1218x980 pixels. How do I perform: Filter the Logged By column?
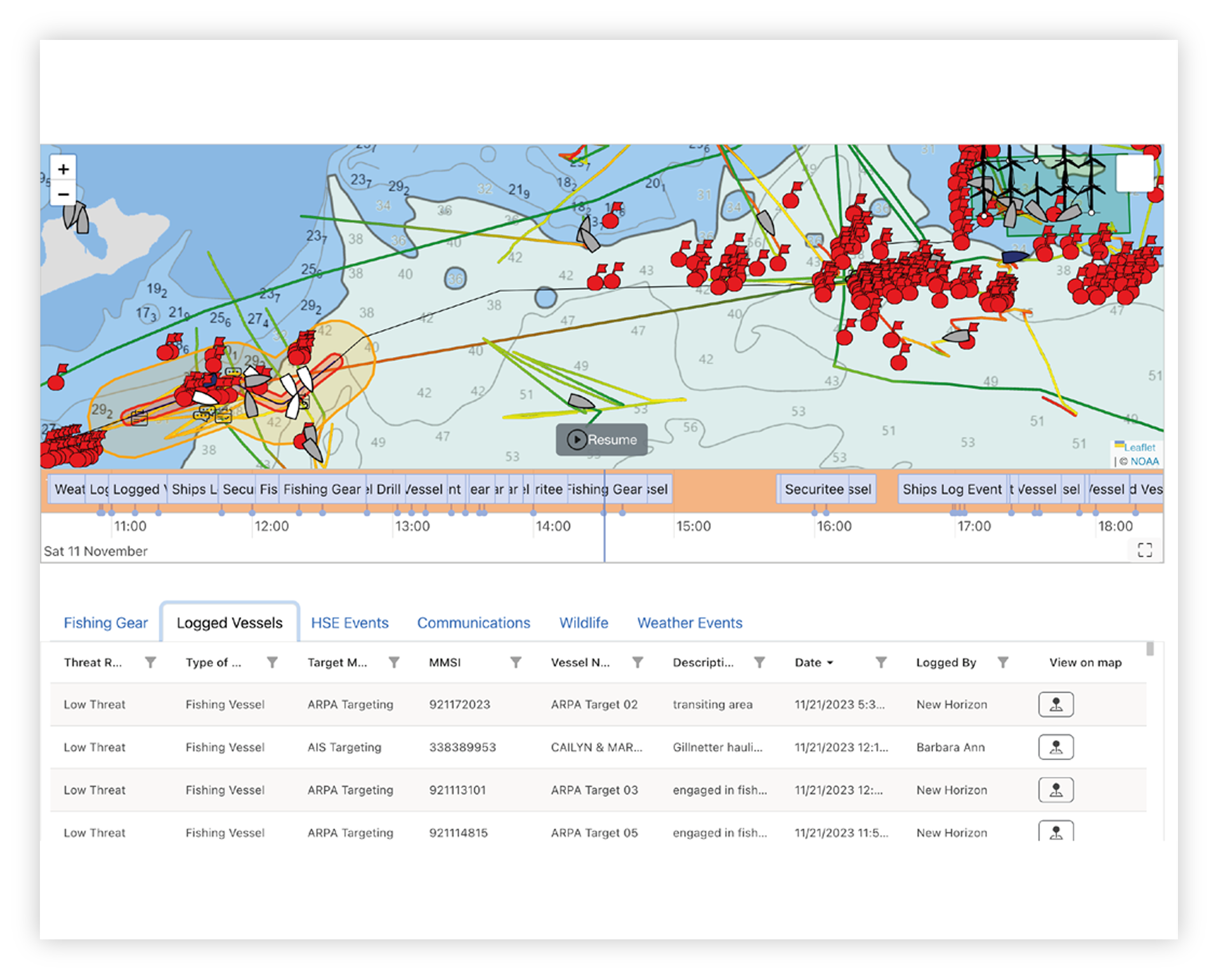[x=1003, y=662]
